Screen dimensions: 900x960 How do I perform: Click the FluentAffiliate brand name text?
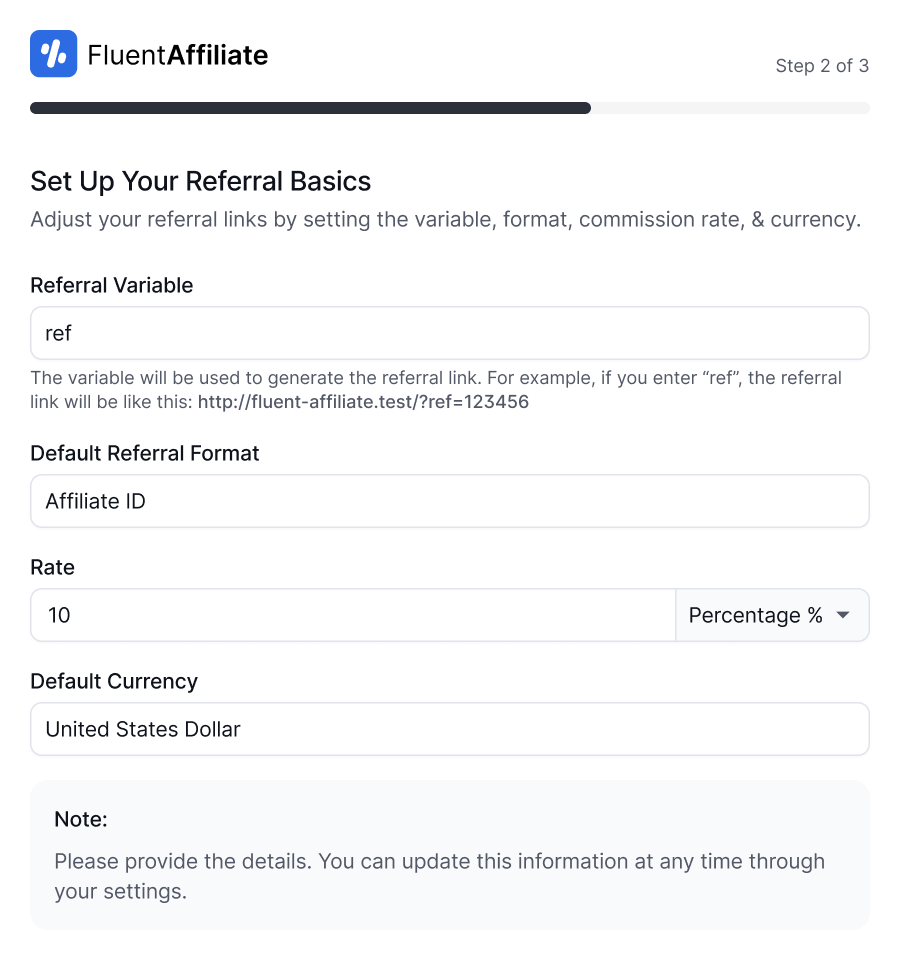coord(178,55)
